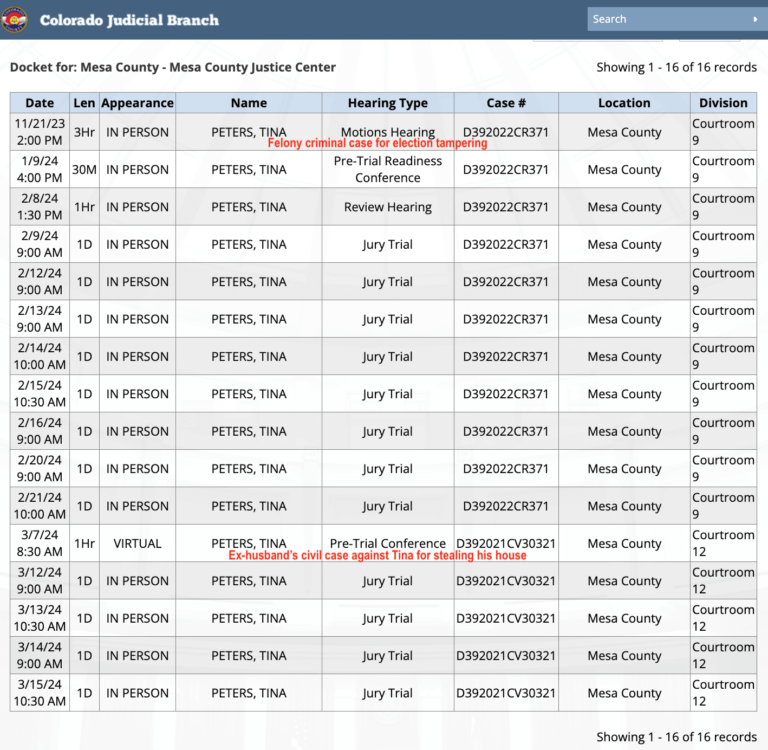768x750 pixels.
Task: Select the 2/8/24 1:30 PM date cell
Action: (x=40, y=207)
